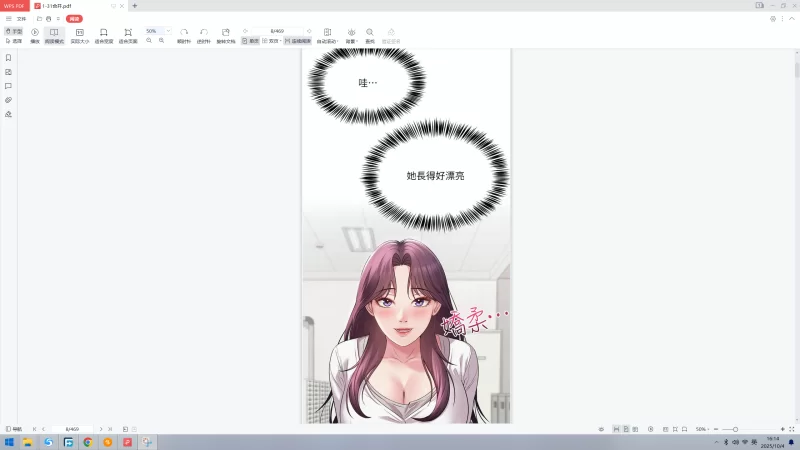Click the zoom slider handle
Viewport: 800px width, 450px height.
[735, 429]
